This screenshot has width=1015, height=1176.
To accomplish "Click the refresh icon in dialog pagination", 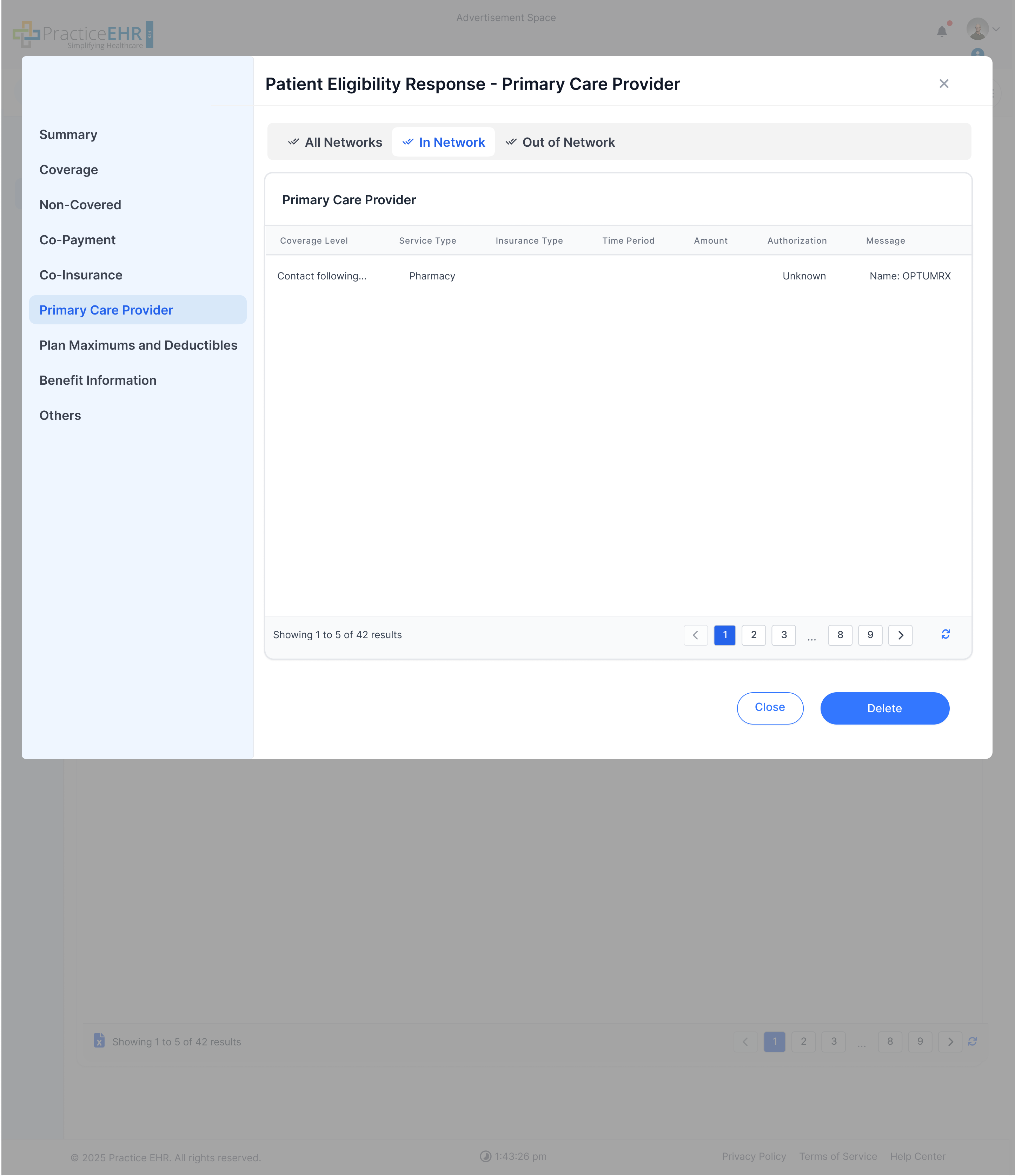I will (x=945, y=635).
